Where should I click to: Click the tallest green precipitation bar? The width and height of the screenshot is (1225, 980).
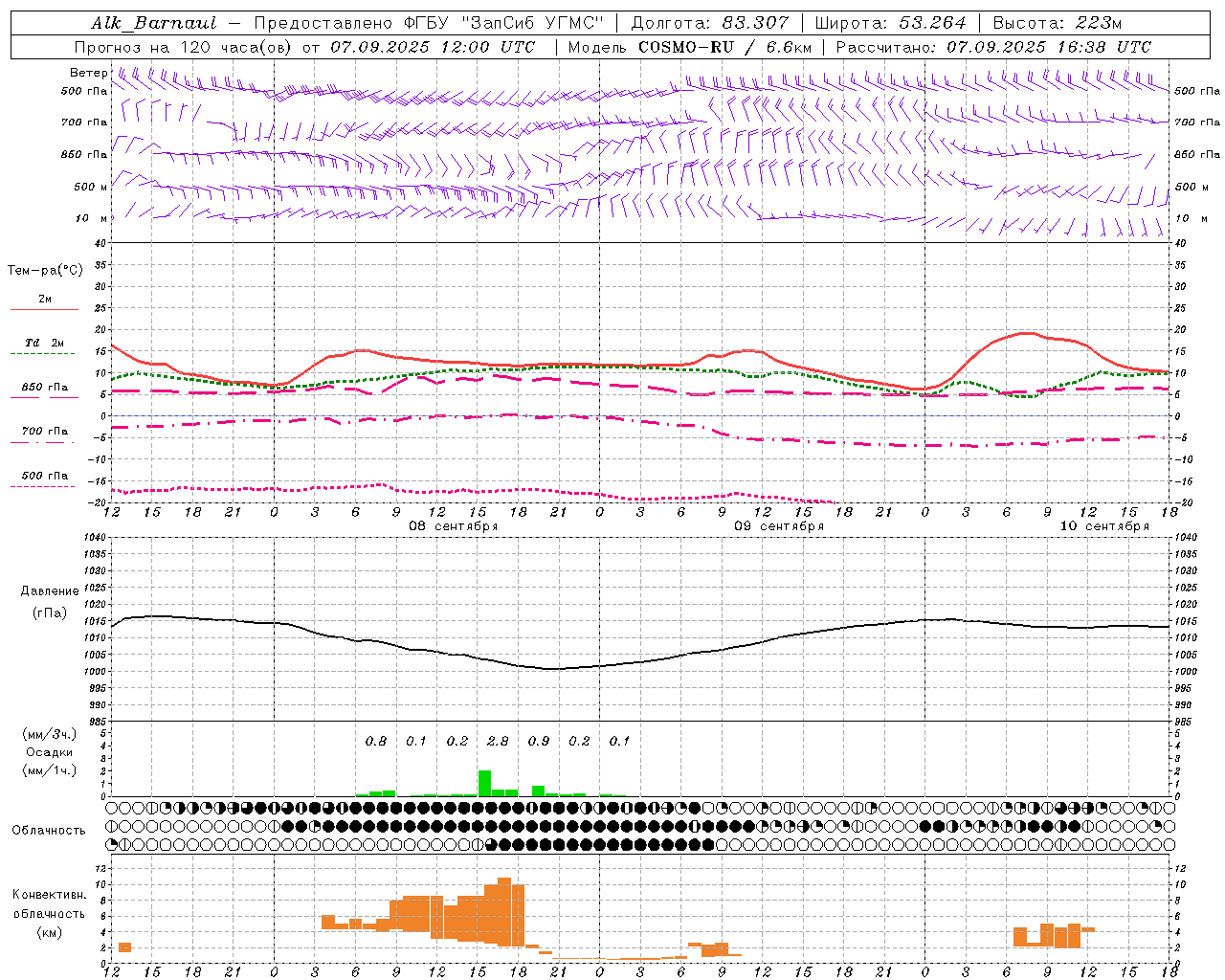tap(484, 783)
